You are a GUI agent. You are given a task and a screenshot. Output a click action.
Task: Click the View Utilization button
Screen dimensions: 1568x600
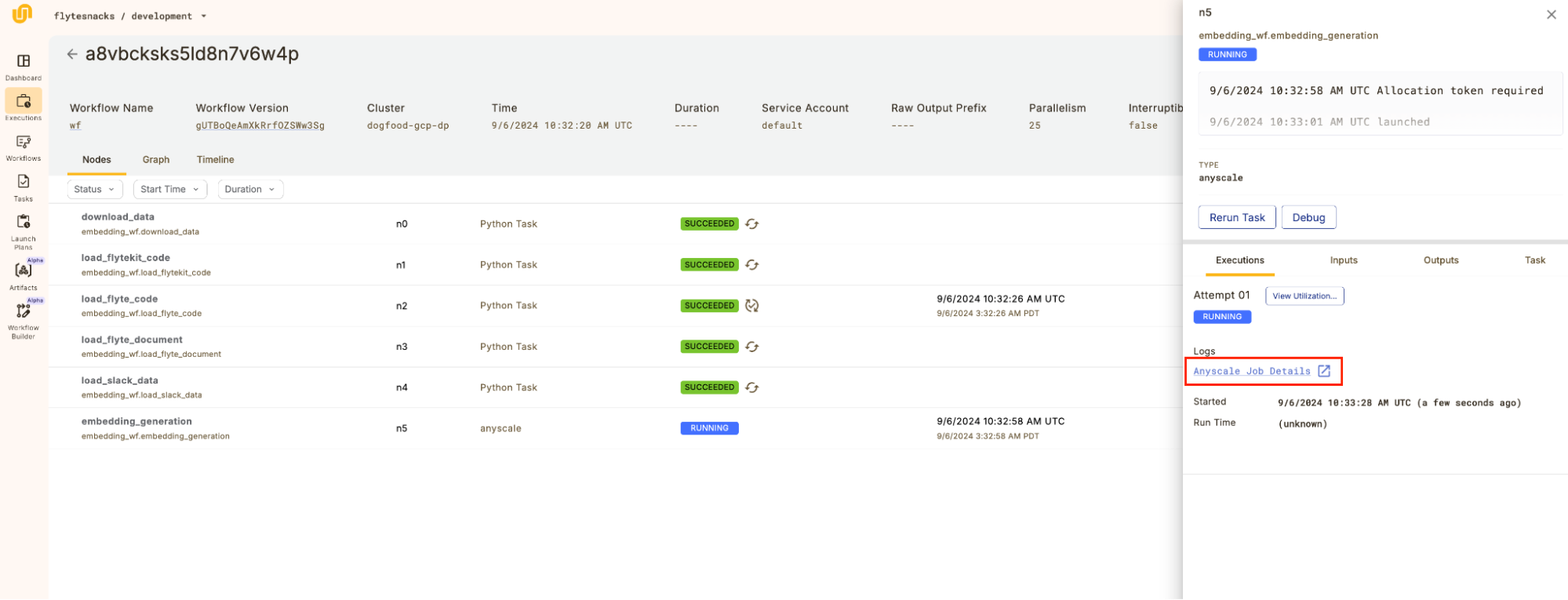(1304, 296)
